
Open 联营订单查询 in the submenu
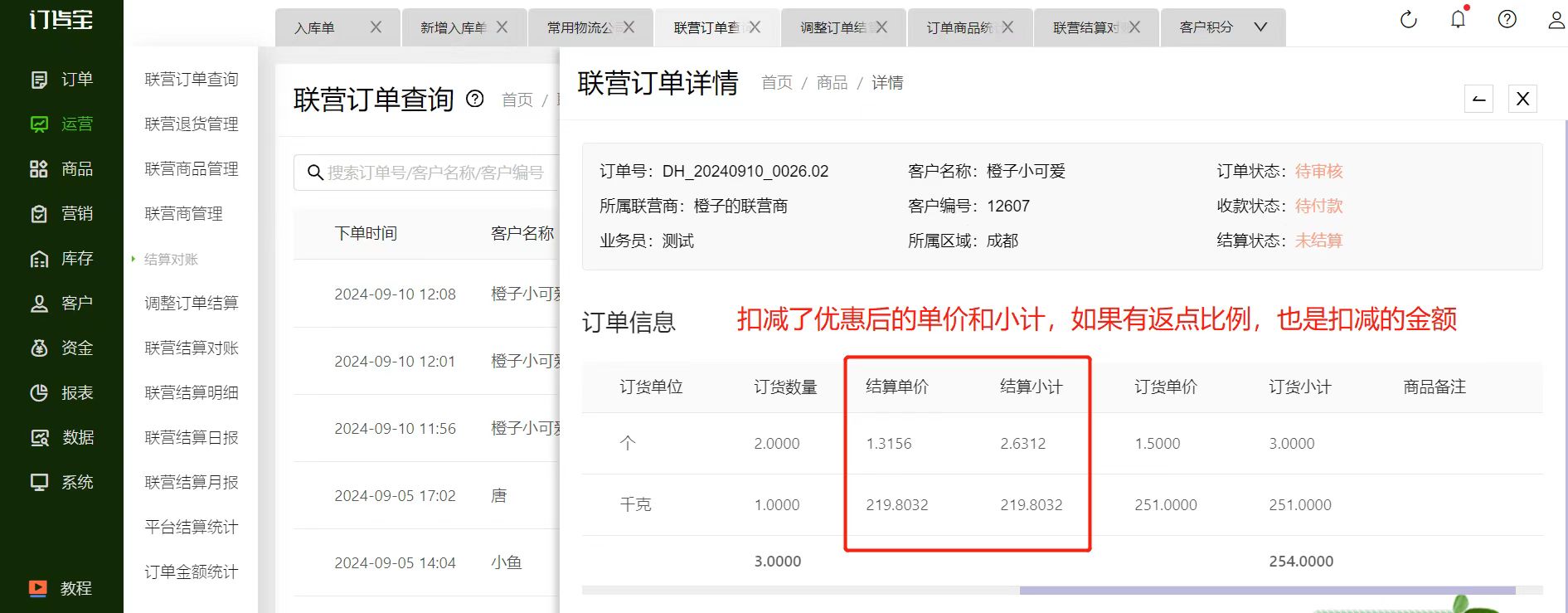(192, 80)
